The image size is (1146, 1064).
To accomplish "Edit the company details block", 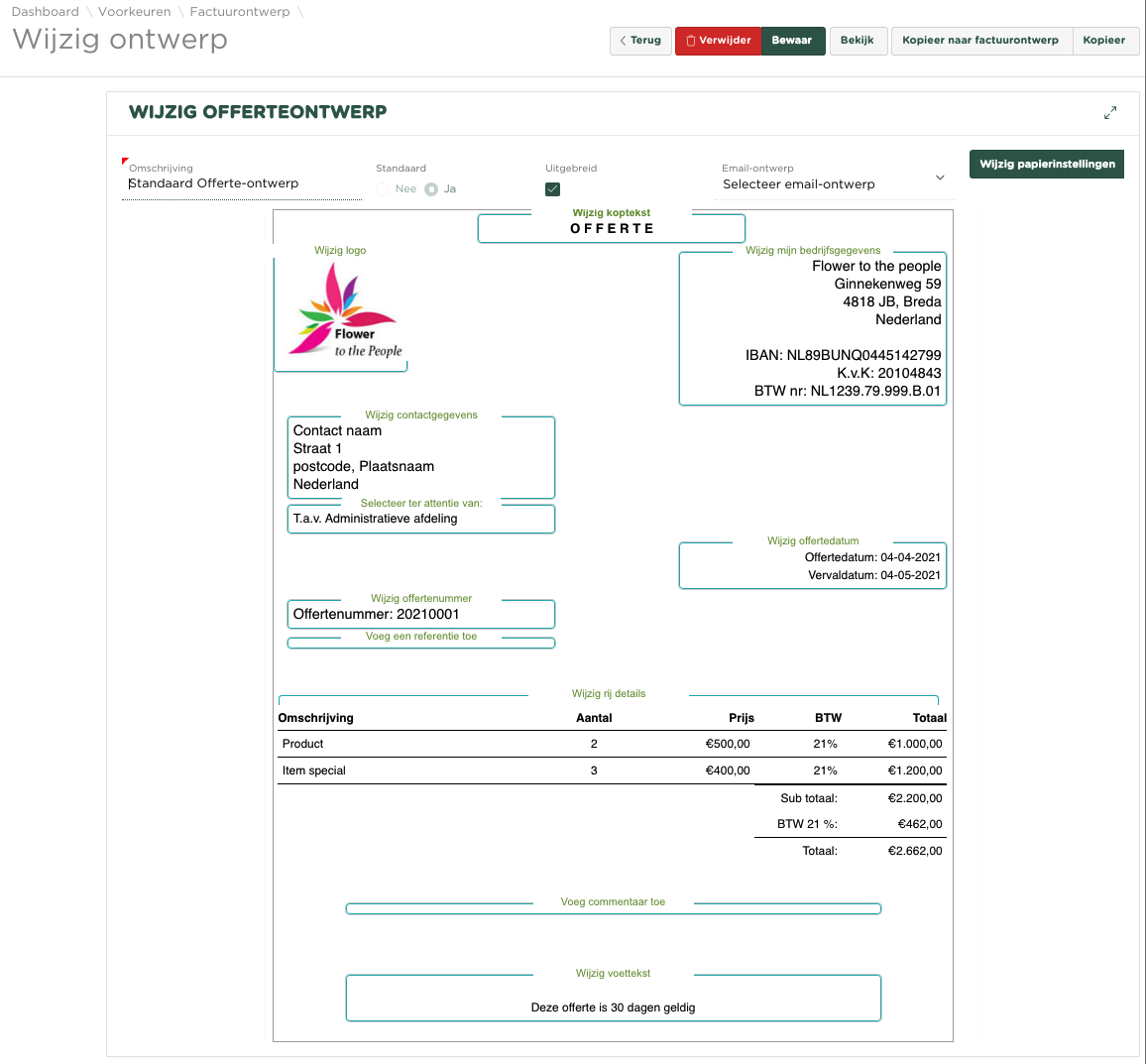I will click(x=813, y=329).
